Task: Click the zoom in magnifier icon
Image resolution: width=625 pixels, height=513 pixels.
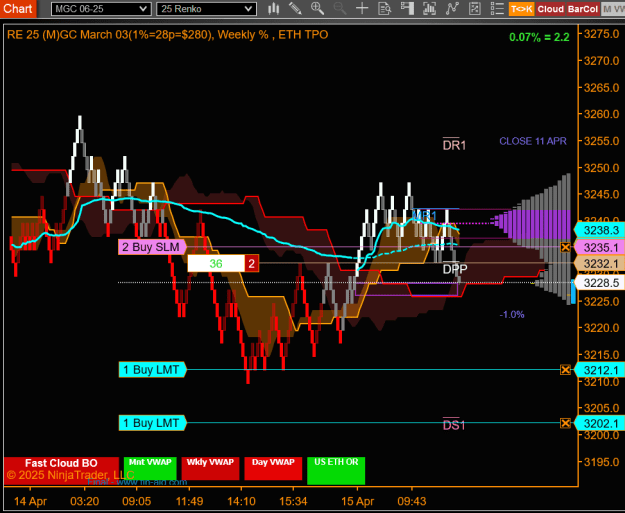Action: point(317,8)
